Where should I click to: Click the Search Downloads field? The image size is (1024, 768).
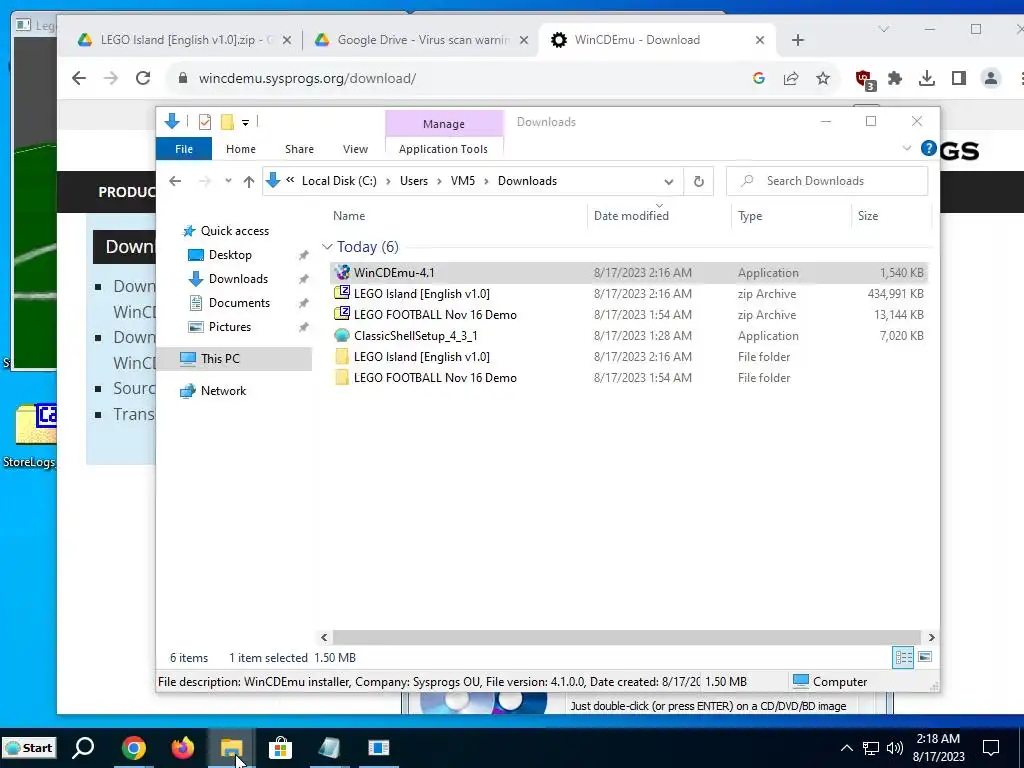[827, 181]
